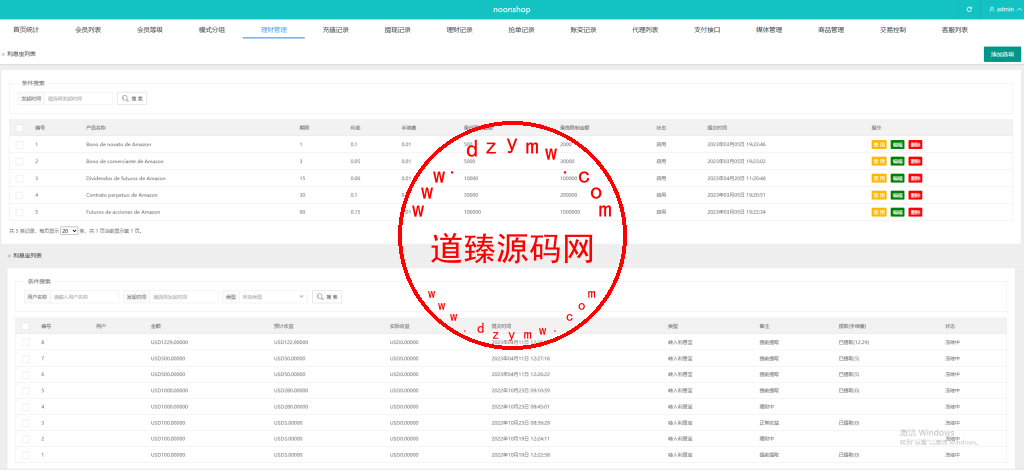Switch to 充值记录 tab

point(336,30)
